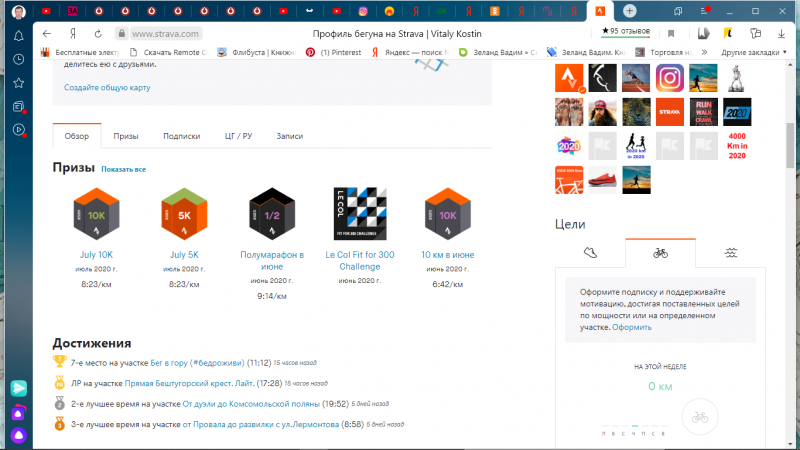
Task: Open segment Прямая Бештугорский крест. Лайт.
Action: pyautogui.click(x=189, y=383)
